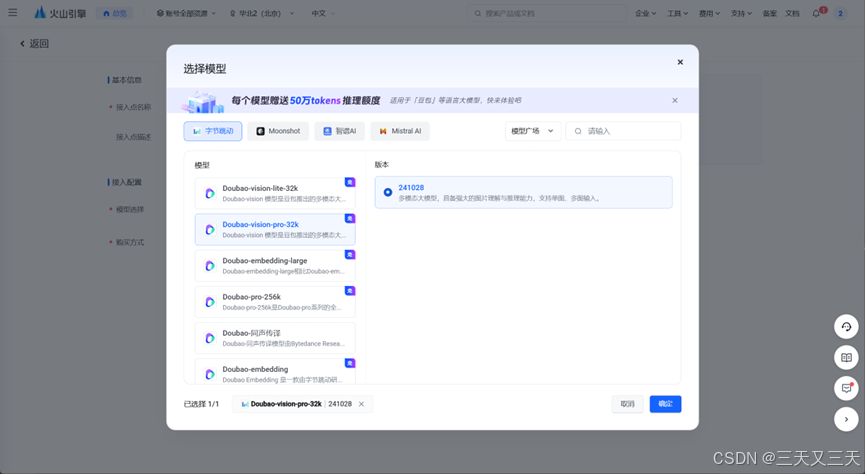Expand the 费用 top menu
The image size is (865, 474).
pyautogui.click(x=709, y=13)
